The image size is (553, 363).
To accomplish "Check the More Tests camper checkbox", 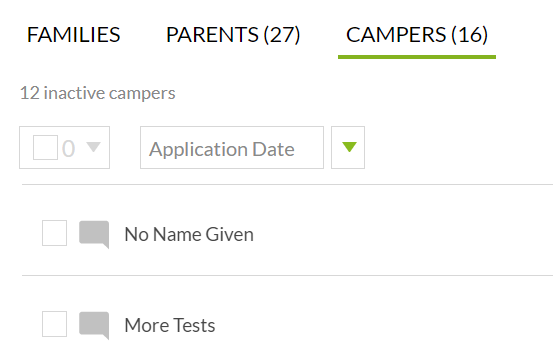I will tap(54, 324).
